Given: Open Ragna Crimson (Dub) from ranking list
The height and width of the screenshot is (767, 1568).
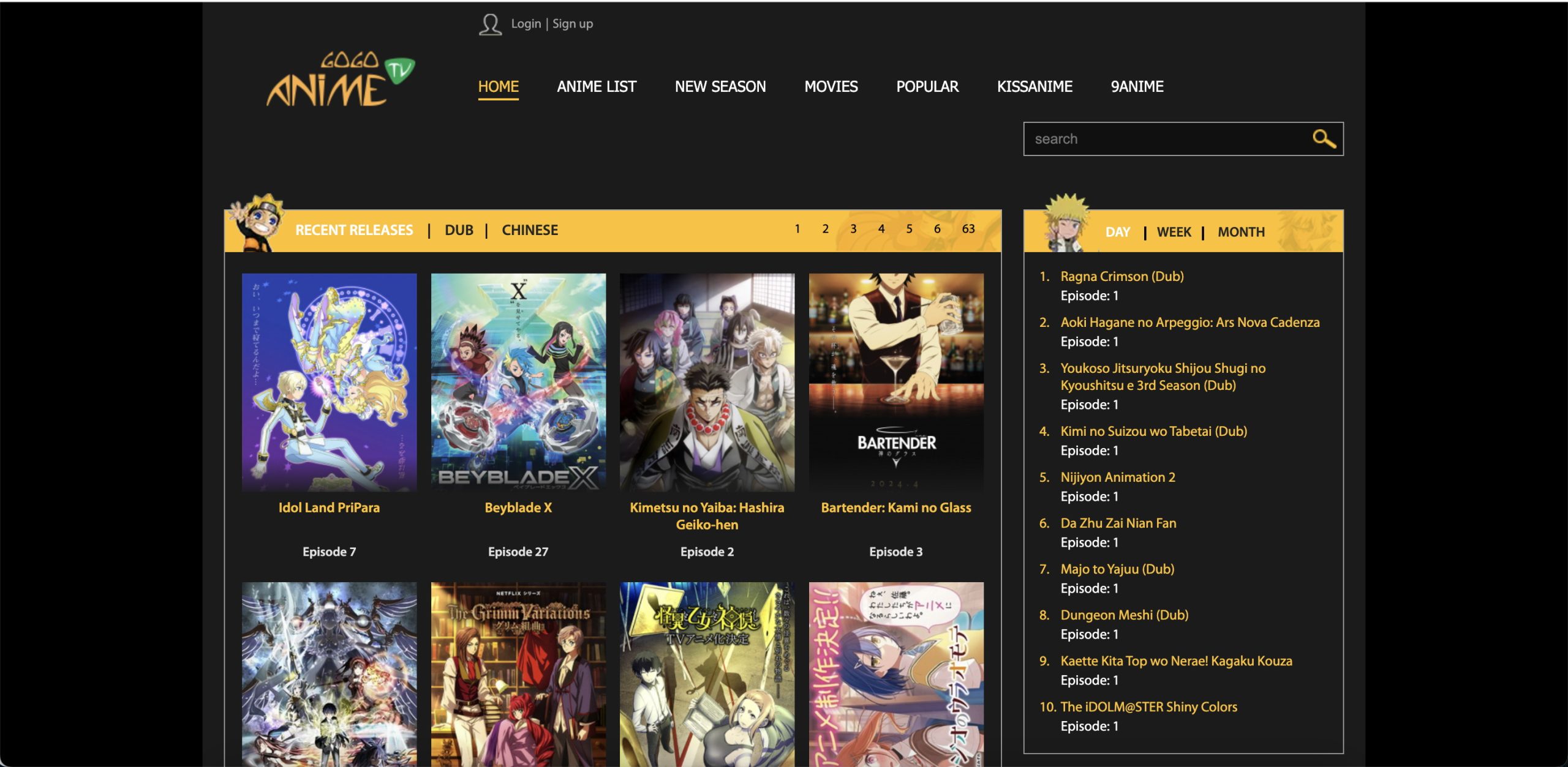Looking at the screenshot, I should point(1122,276).
